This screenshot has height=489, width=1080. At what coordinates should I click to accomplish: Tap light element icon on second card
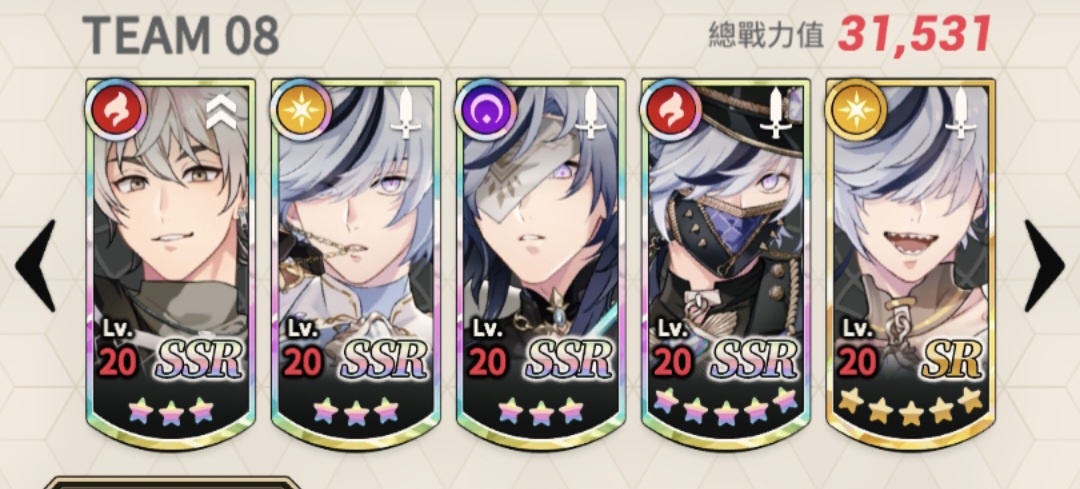click(301, 110)
